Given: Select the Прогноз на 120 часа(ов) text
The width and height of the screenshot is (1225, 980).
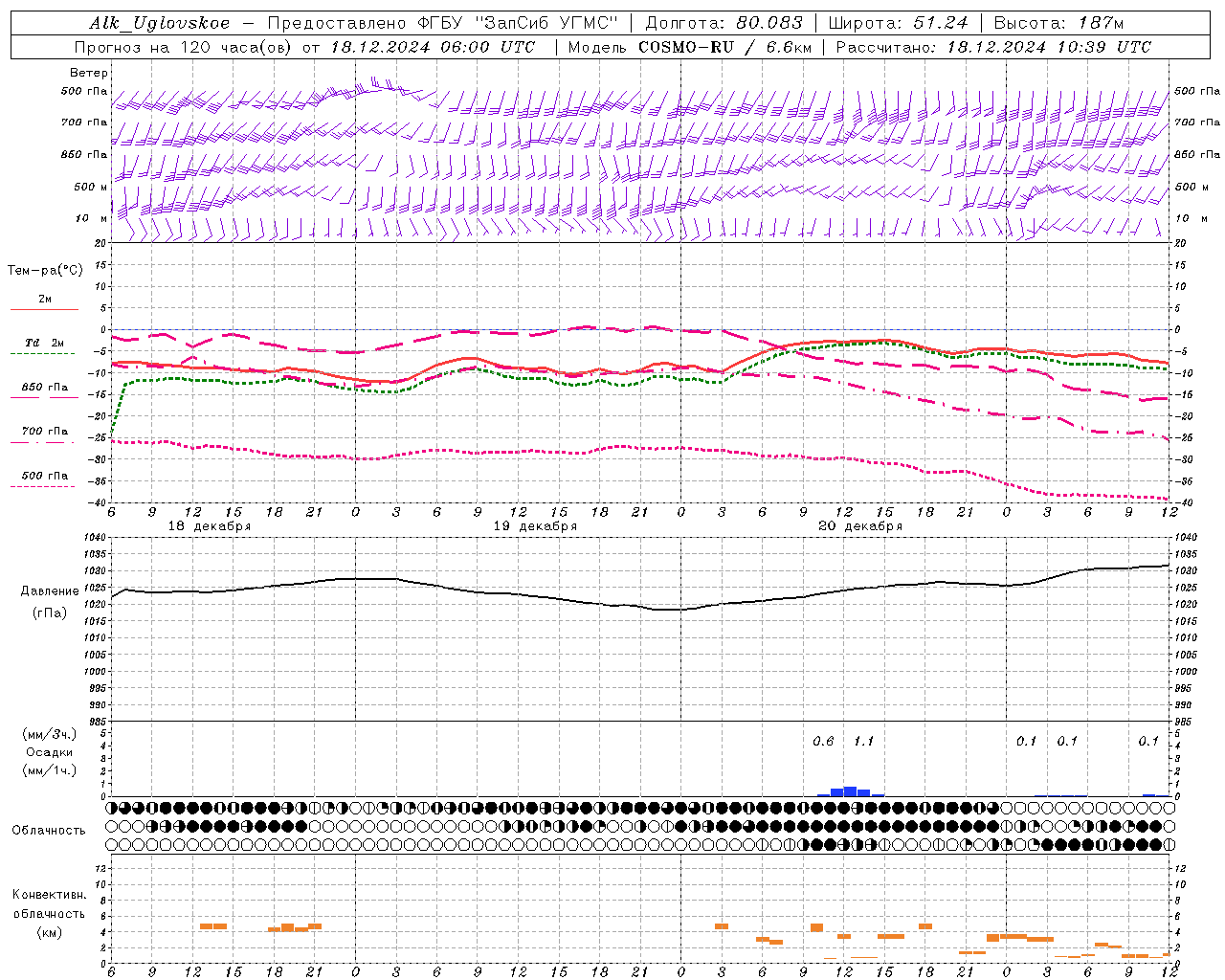Looking at the screenshot, I should coord(185,47).
